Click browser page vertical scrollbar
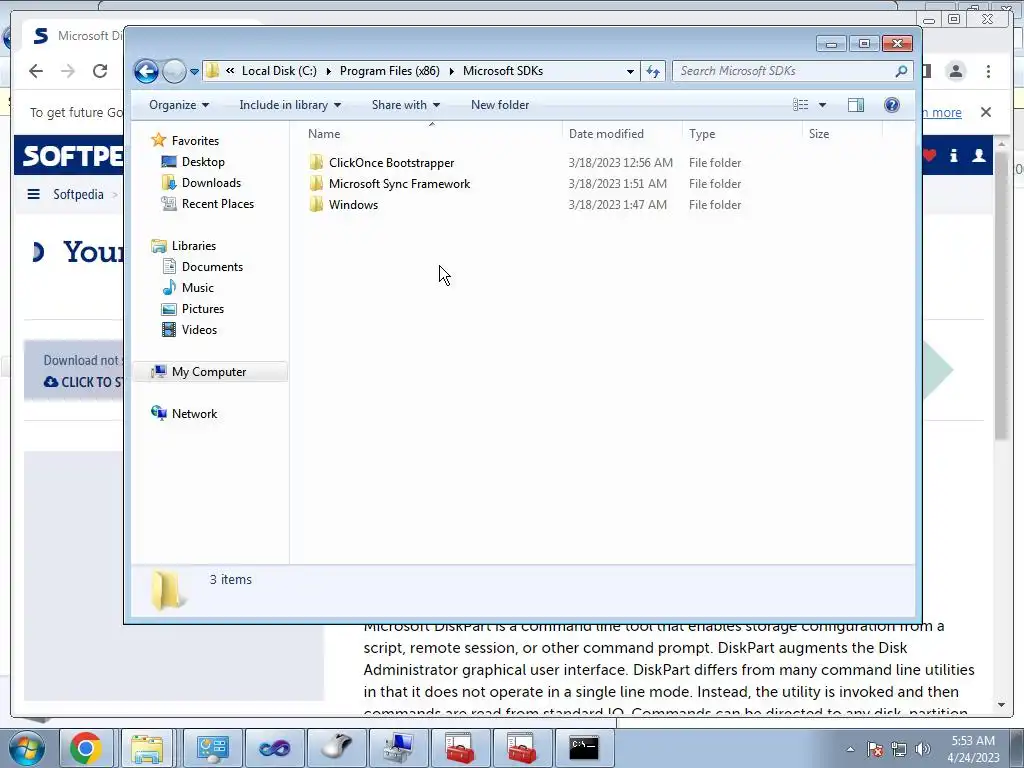 pos(1001,294)
